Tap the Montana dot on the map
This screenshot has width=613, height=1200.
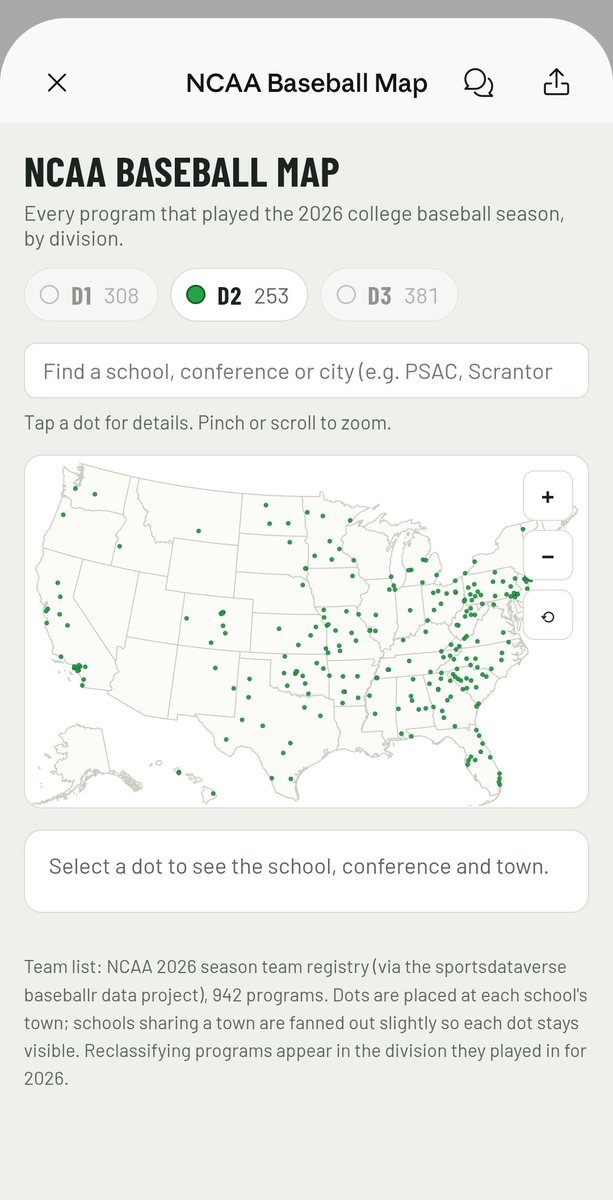click(x=198, y=530)
